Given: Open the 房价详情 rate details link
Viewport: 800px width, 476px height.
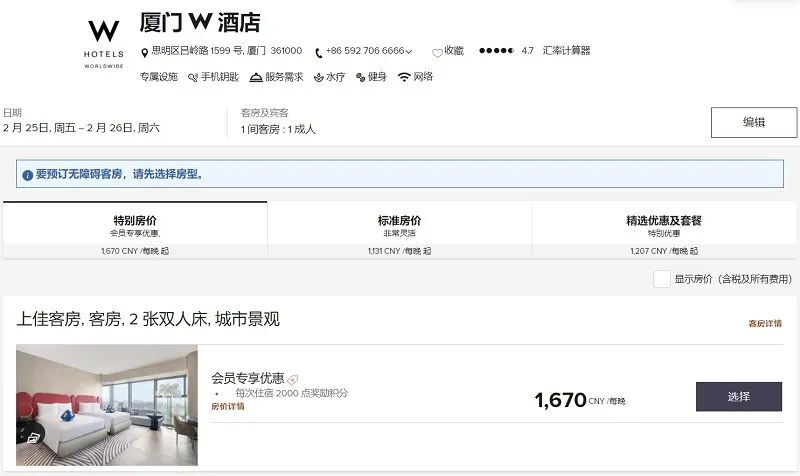Looking at the screenshot, I should point(228,407).
